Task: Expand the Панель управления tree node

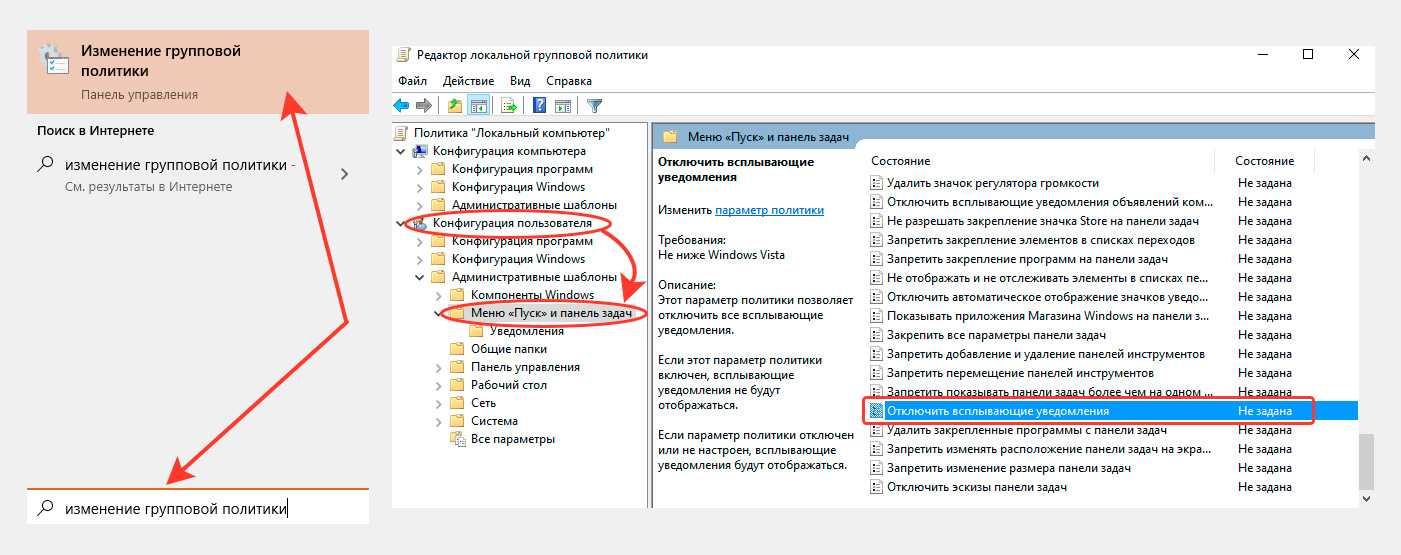Action: point(439,367)
